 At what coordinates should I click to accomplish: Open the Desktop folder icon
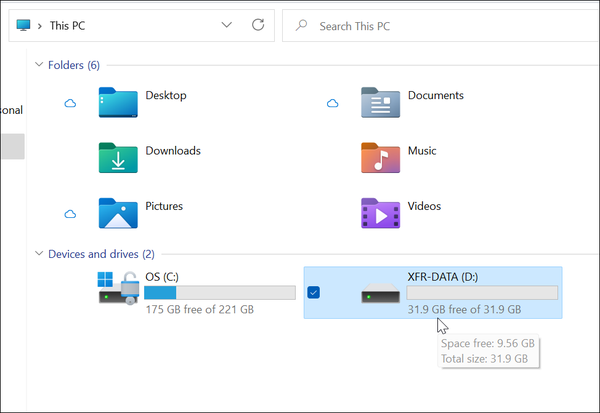tap(118, 102)
